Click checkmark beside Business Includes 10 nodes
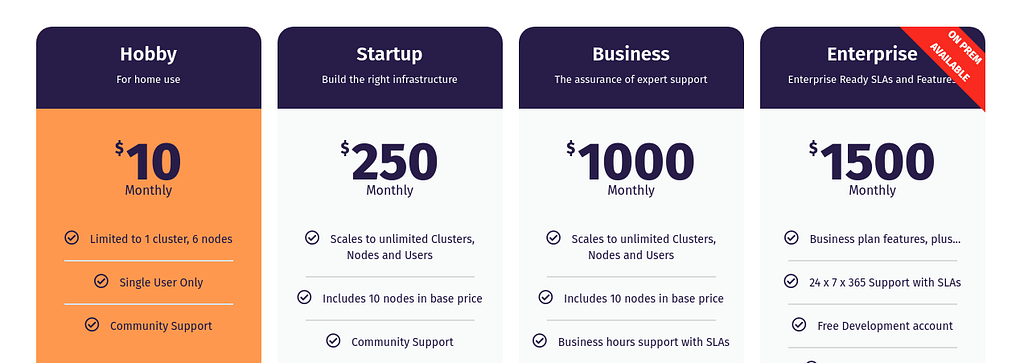 point(545,297)
